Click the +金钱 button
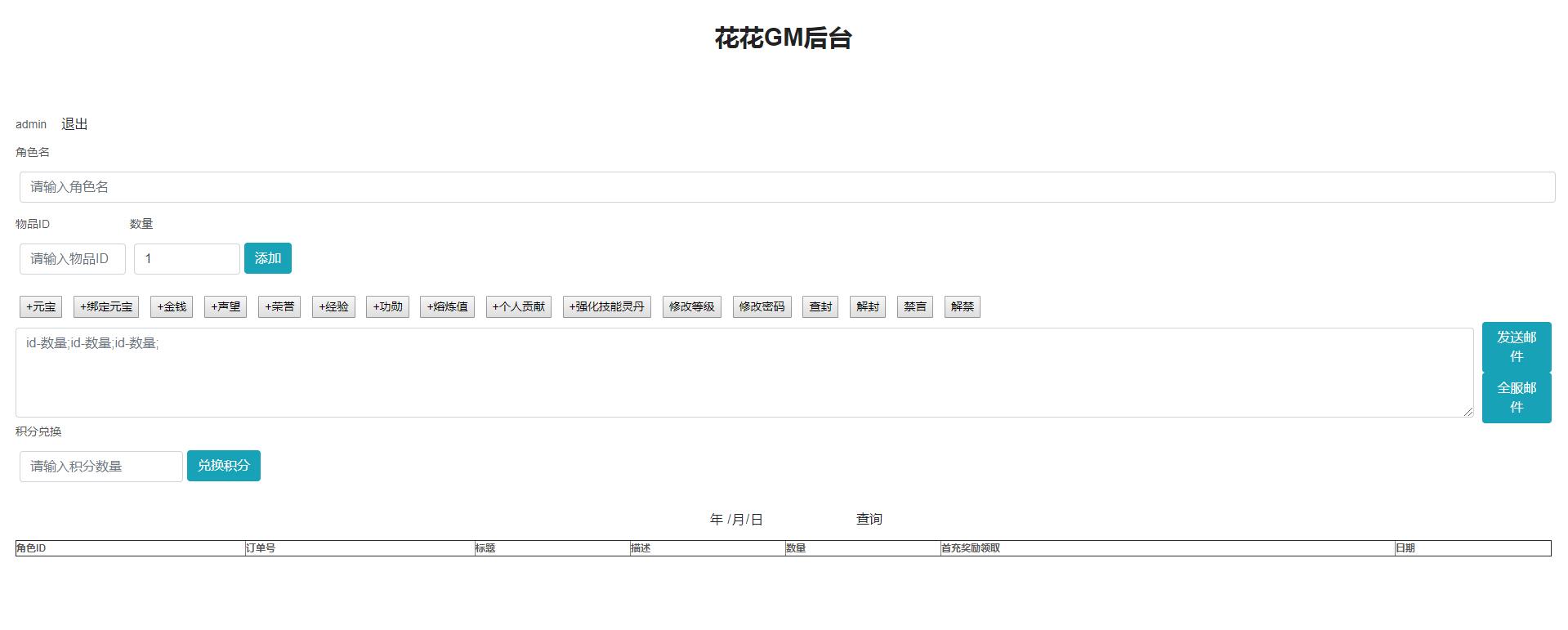 [x=172, y=307]
